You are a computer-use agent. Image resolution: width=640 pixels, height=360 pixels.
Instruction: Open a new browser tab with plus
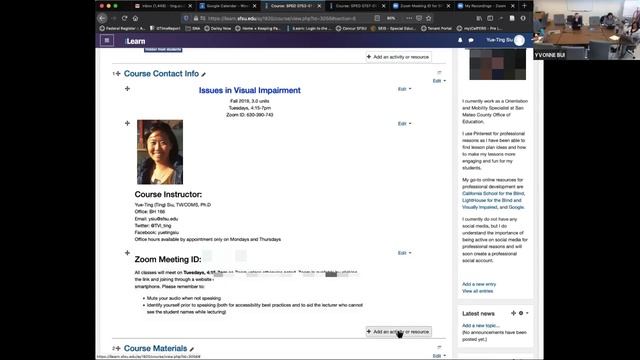pos(524,6)
